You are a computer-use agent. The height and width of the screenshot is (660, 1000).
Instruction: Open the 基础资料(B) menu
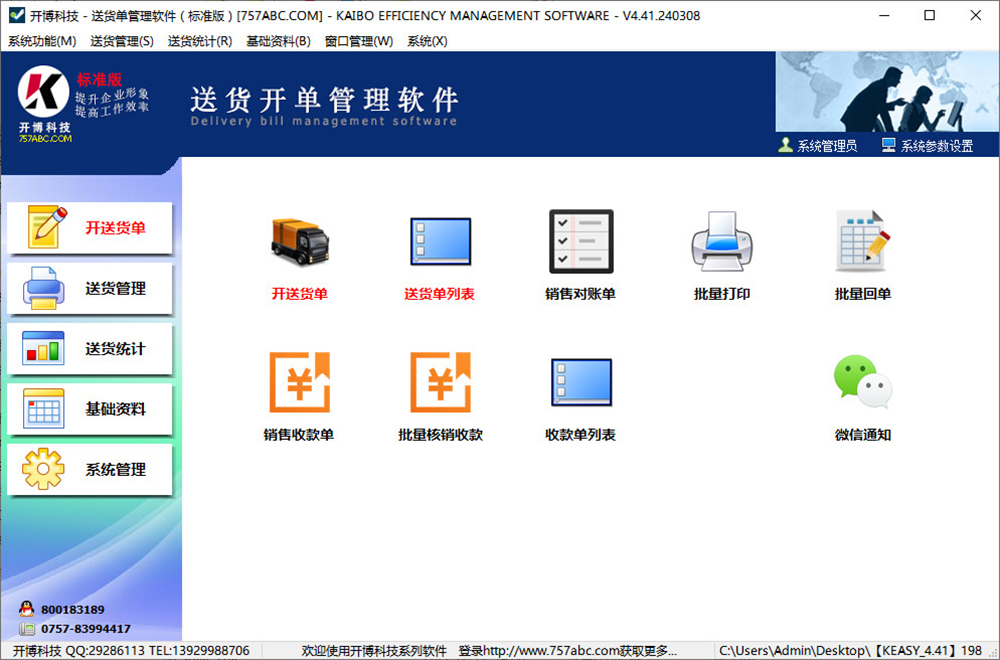279,41
